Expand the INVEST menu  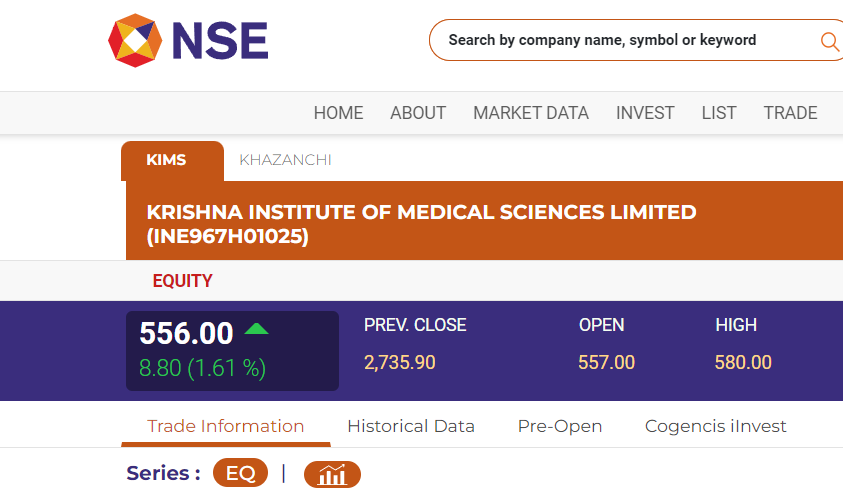pyautogui.click(x=645, y=113)
